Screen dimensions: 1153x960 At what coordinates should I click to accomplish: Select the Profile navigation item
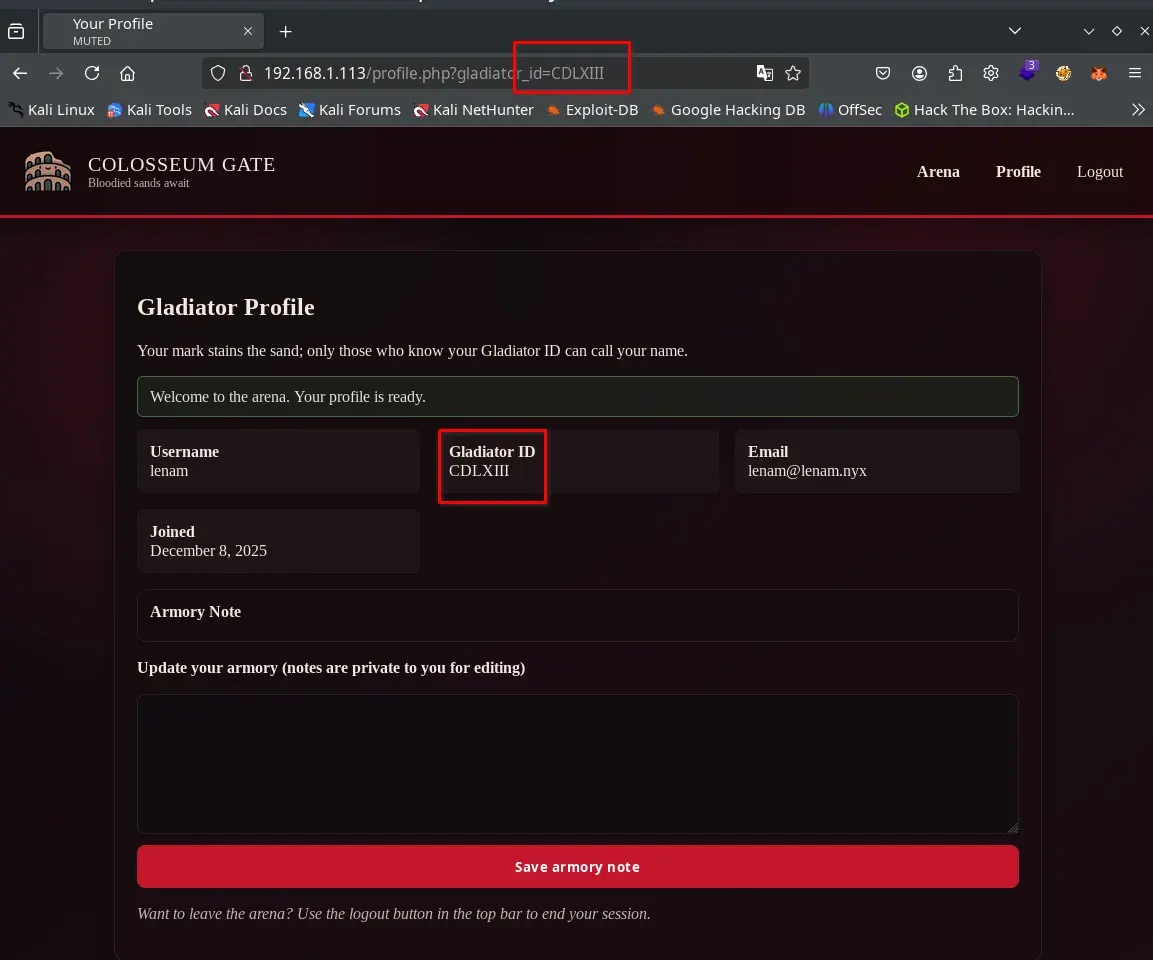pos(1018,172)
